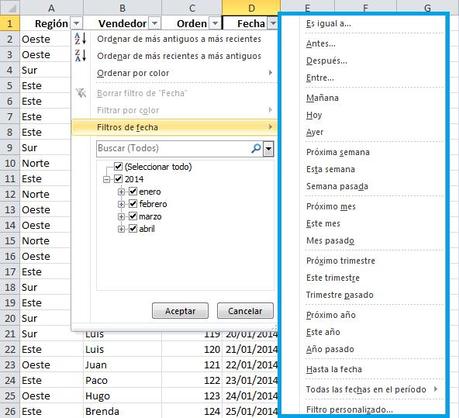This screenshot has width=459, height=418.
Task: Expand the febrero tree node
Action: pyautogui.click(x=121, y=204)
